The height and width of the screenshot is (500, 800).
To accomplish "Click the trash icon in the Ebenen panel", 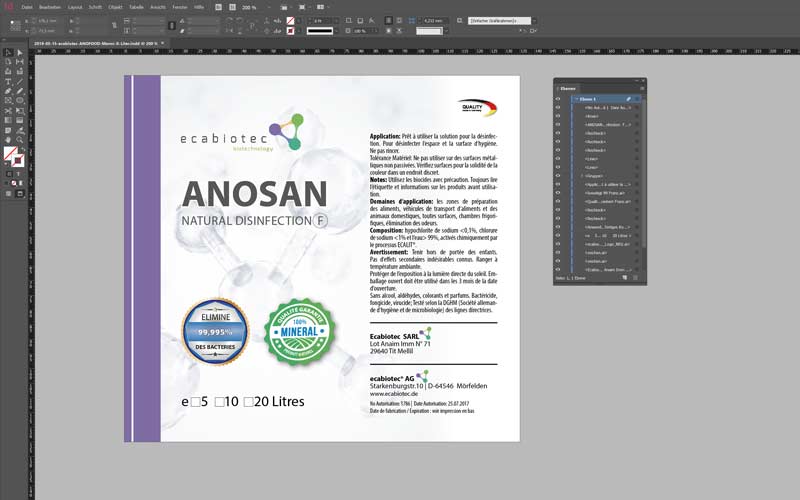I will tap(635, 278).
